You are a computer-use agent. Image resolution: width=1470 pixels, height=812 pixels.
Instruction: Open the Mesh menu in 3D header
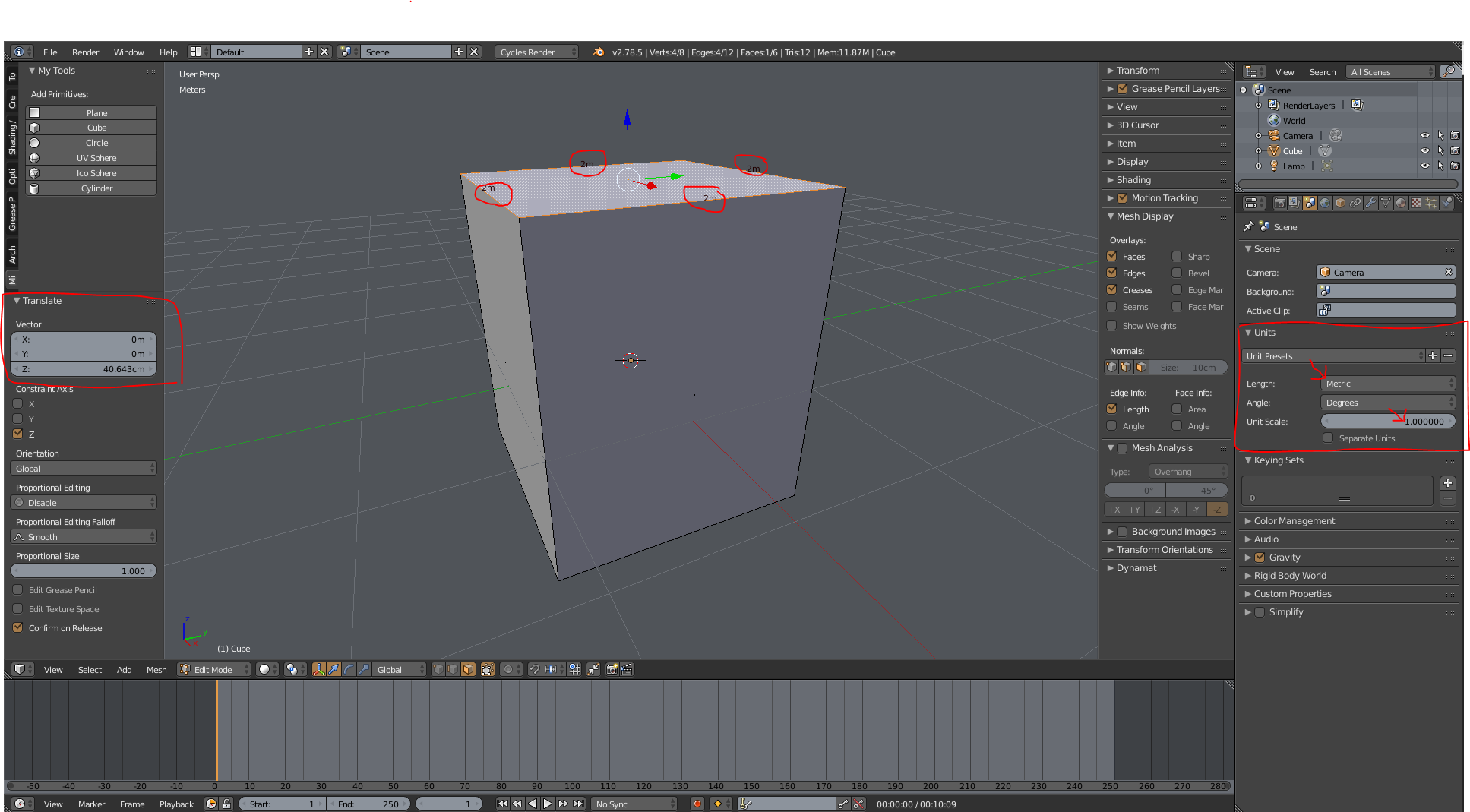pos(156,669)
